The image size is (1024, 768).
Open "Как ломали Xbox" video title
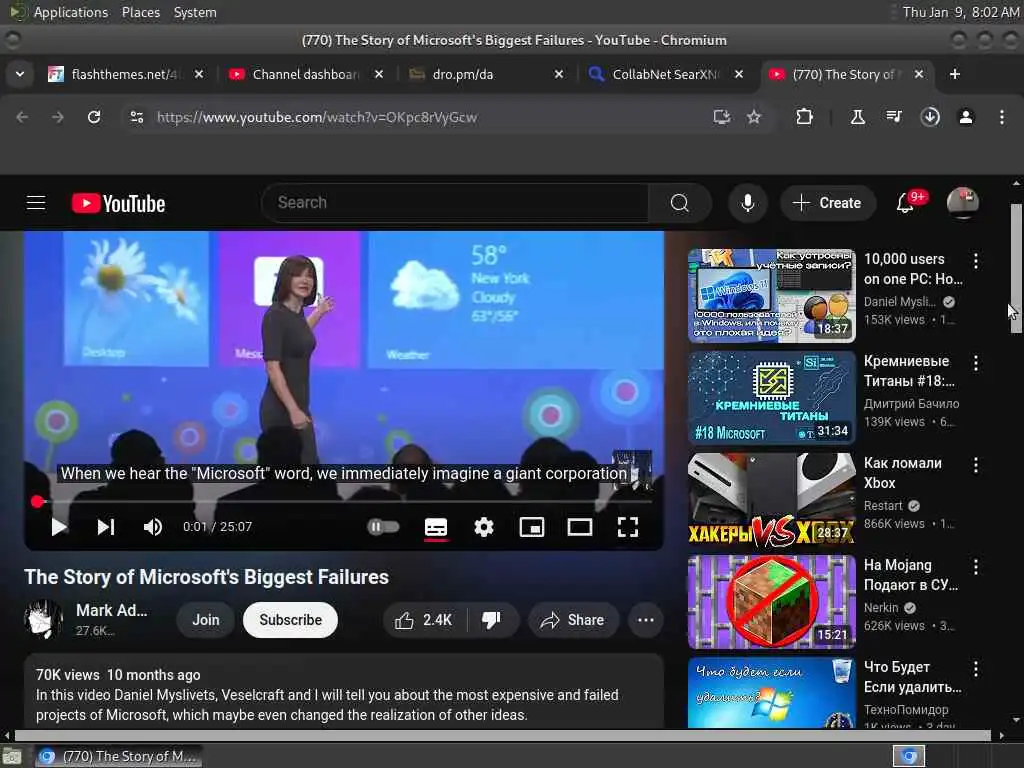903,473
